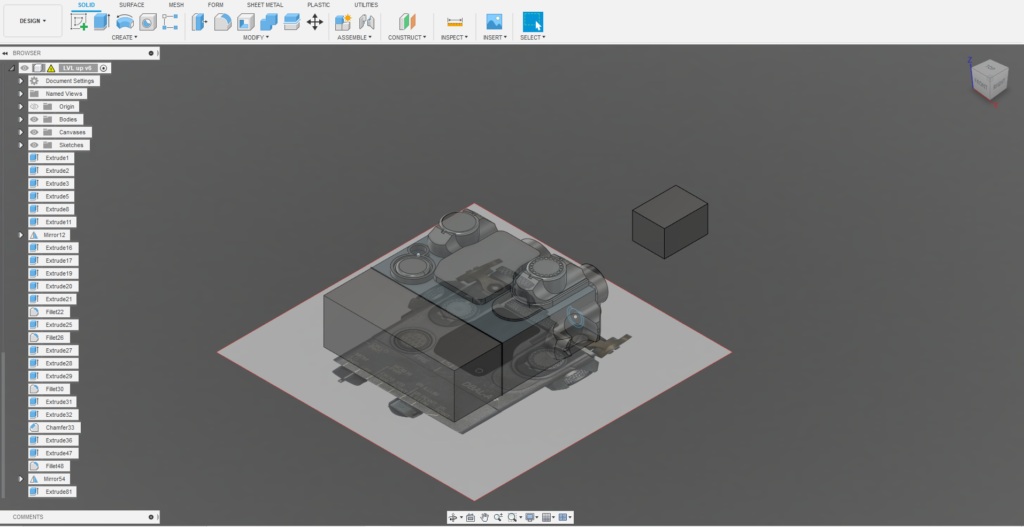Click the Insert image icon

tap(494, 22)
